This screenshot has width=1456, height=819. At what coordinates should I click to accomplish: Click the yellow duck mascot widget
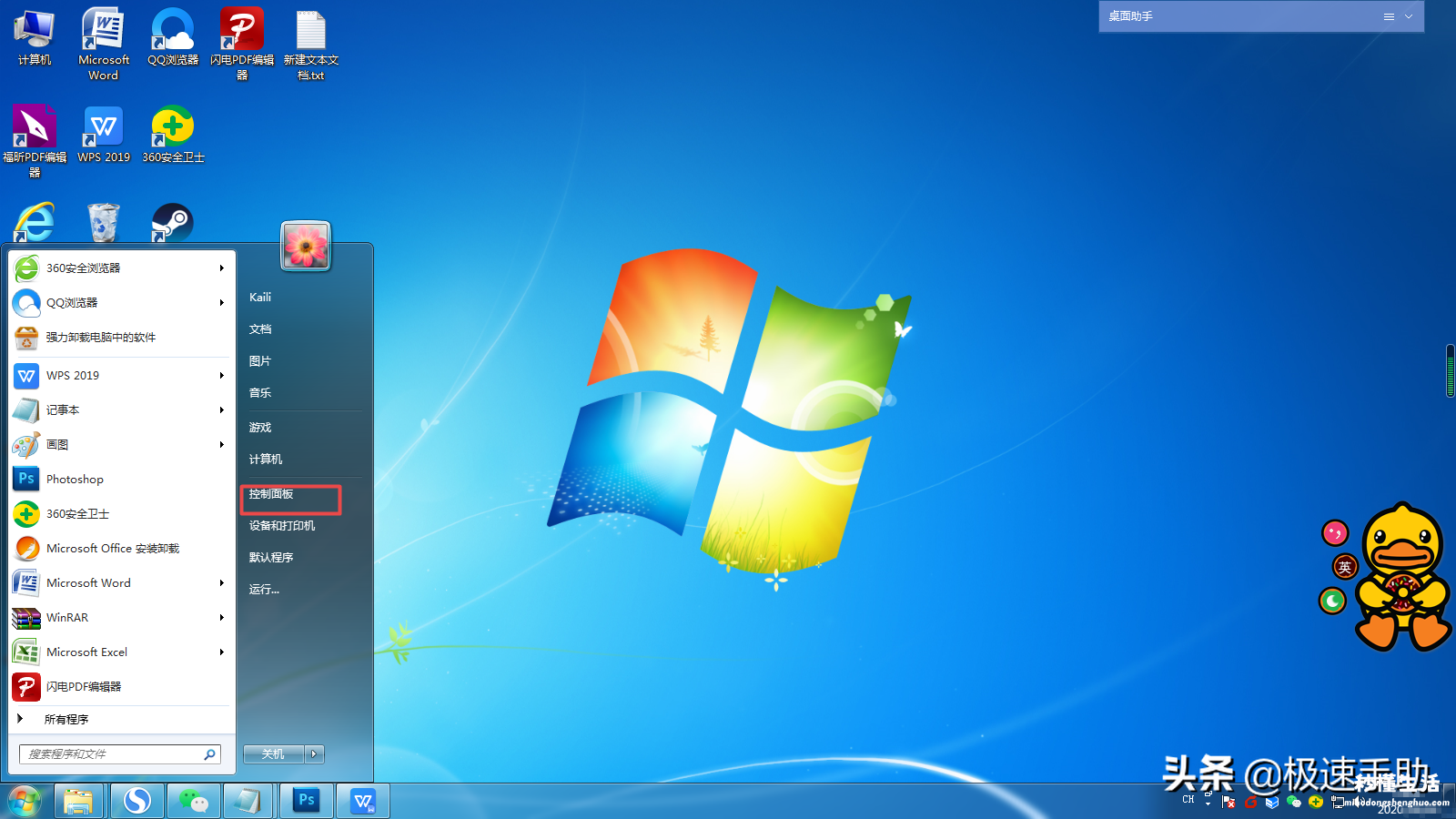(1403, 577)
